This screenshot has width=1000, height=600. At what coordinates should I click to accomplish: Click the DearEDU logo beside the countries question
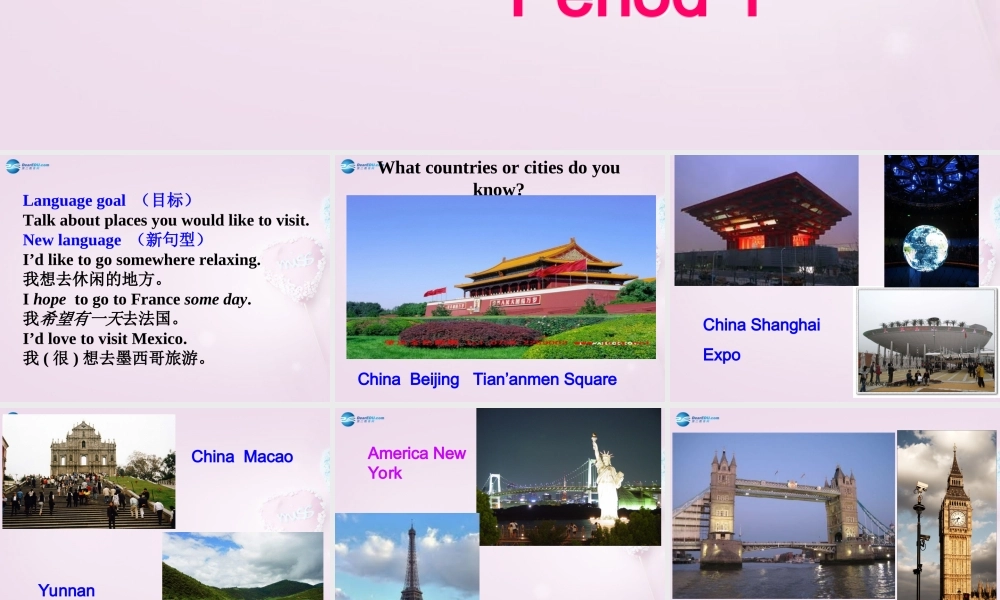(357, 166)
